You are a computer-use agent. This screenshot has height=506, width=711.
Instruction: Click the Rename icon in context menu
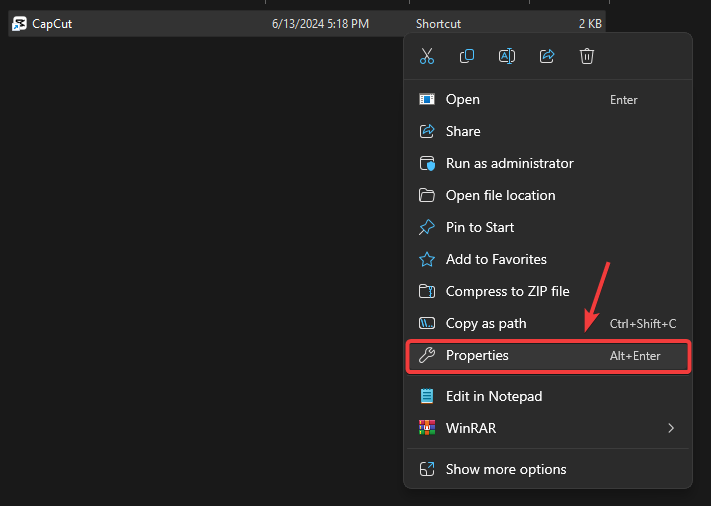(506, 56)
